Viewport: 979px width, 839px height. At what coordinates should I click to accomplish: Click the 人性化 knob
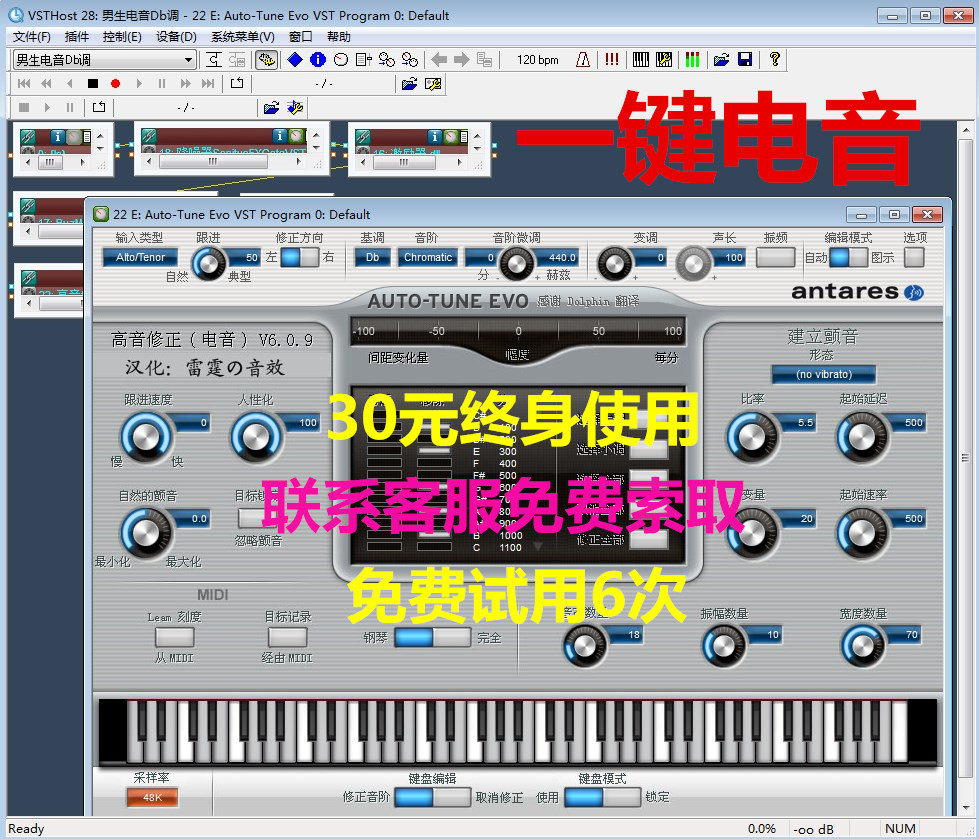[256, 436]
